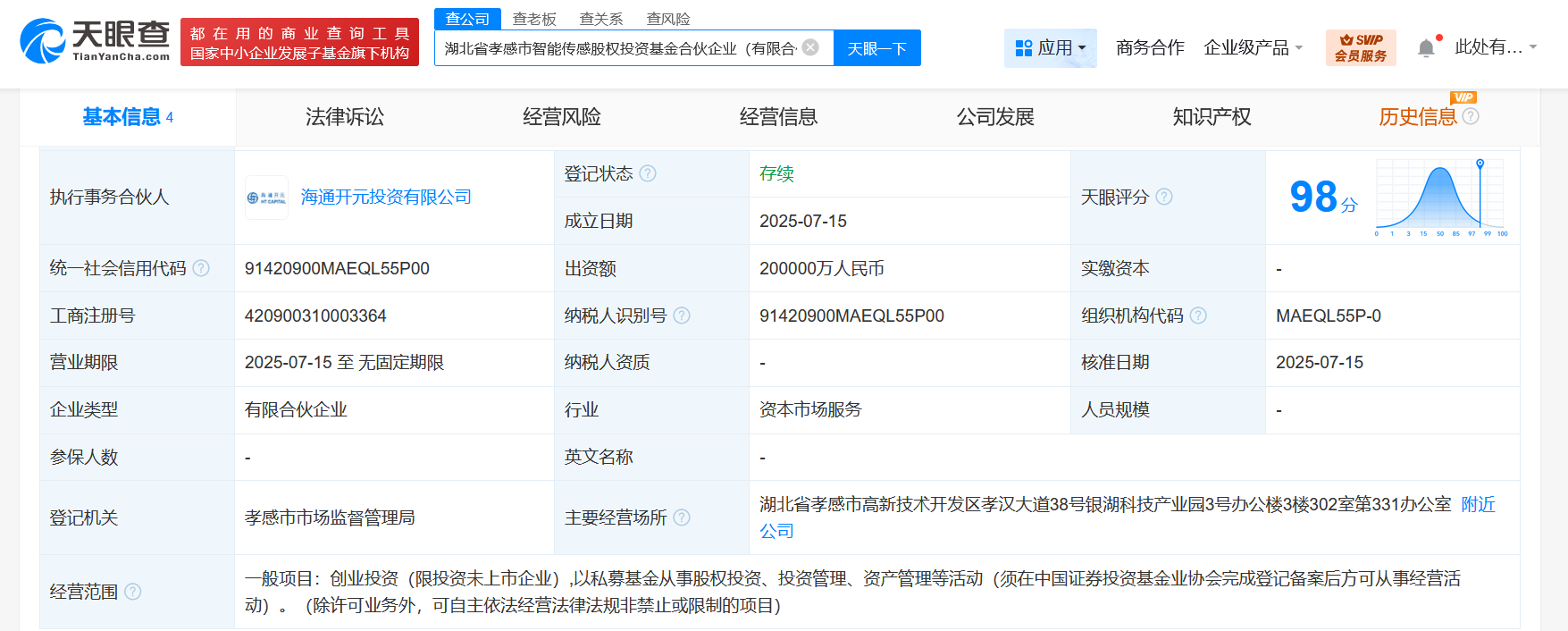Click help icon beside 纳税人识别号
Image resolution: width=1568 pixels, height=631 pixels.
pos(682,315)
